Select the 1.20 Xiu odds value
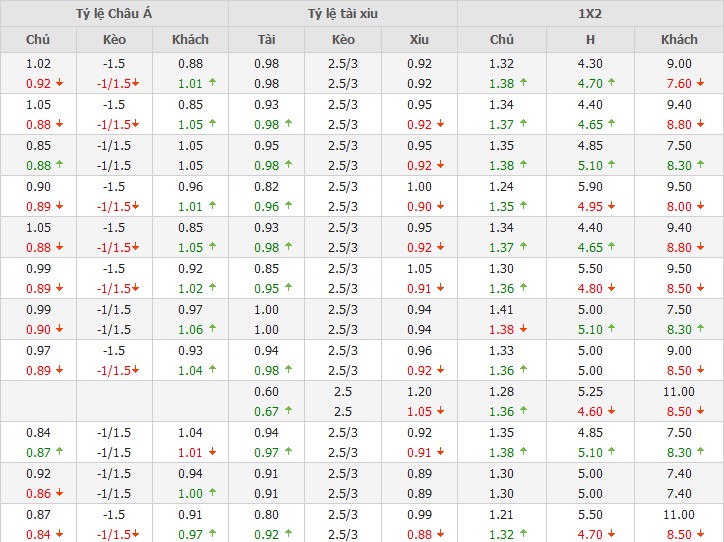 419,392
